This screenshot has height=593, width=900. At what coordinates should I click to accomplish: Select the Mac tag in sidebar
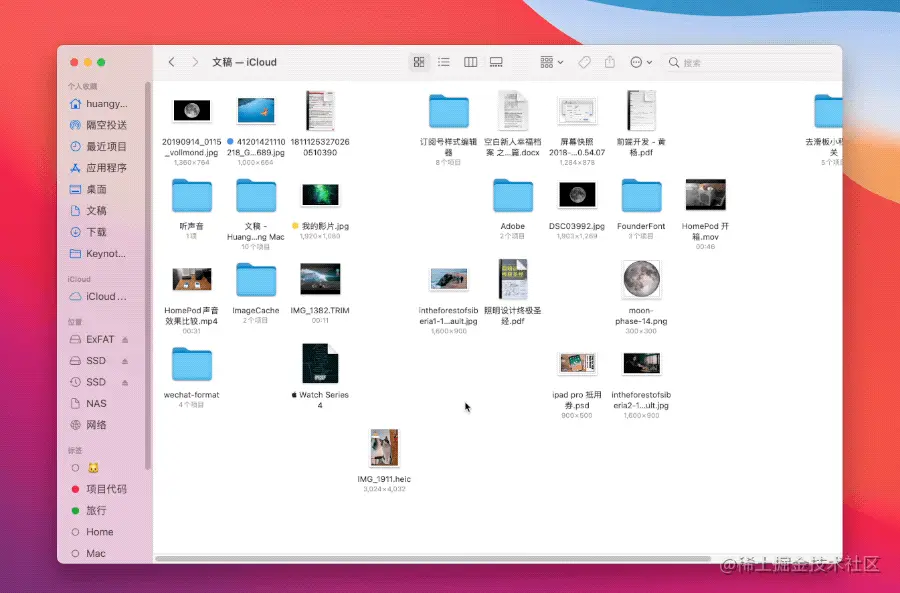coord(98,553)
